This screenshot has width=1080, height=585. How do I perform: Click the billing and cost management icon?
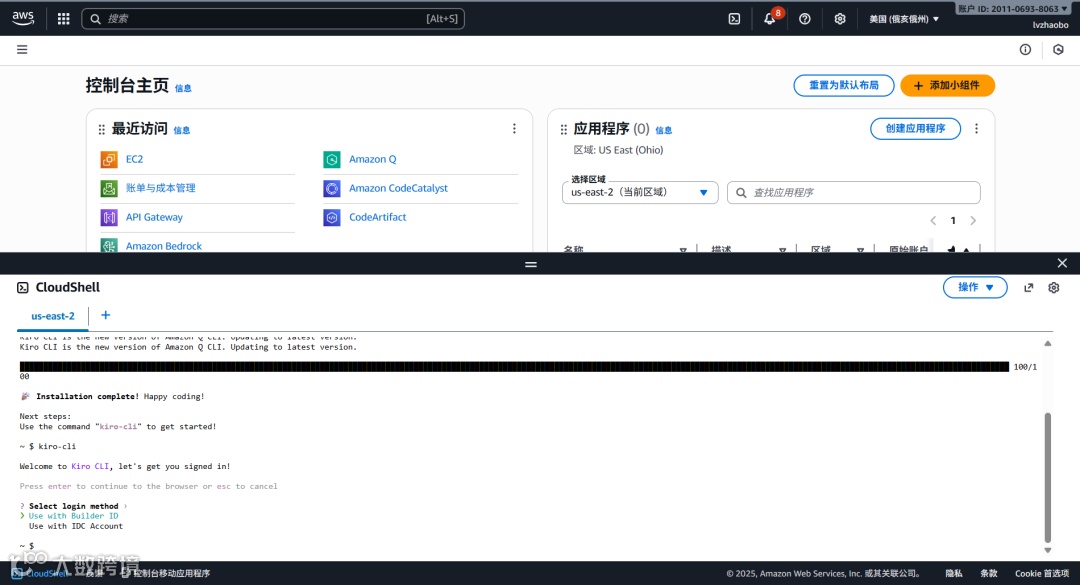109,188
